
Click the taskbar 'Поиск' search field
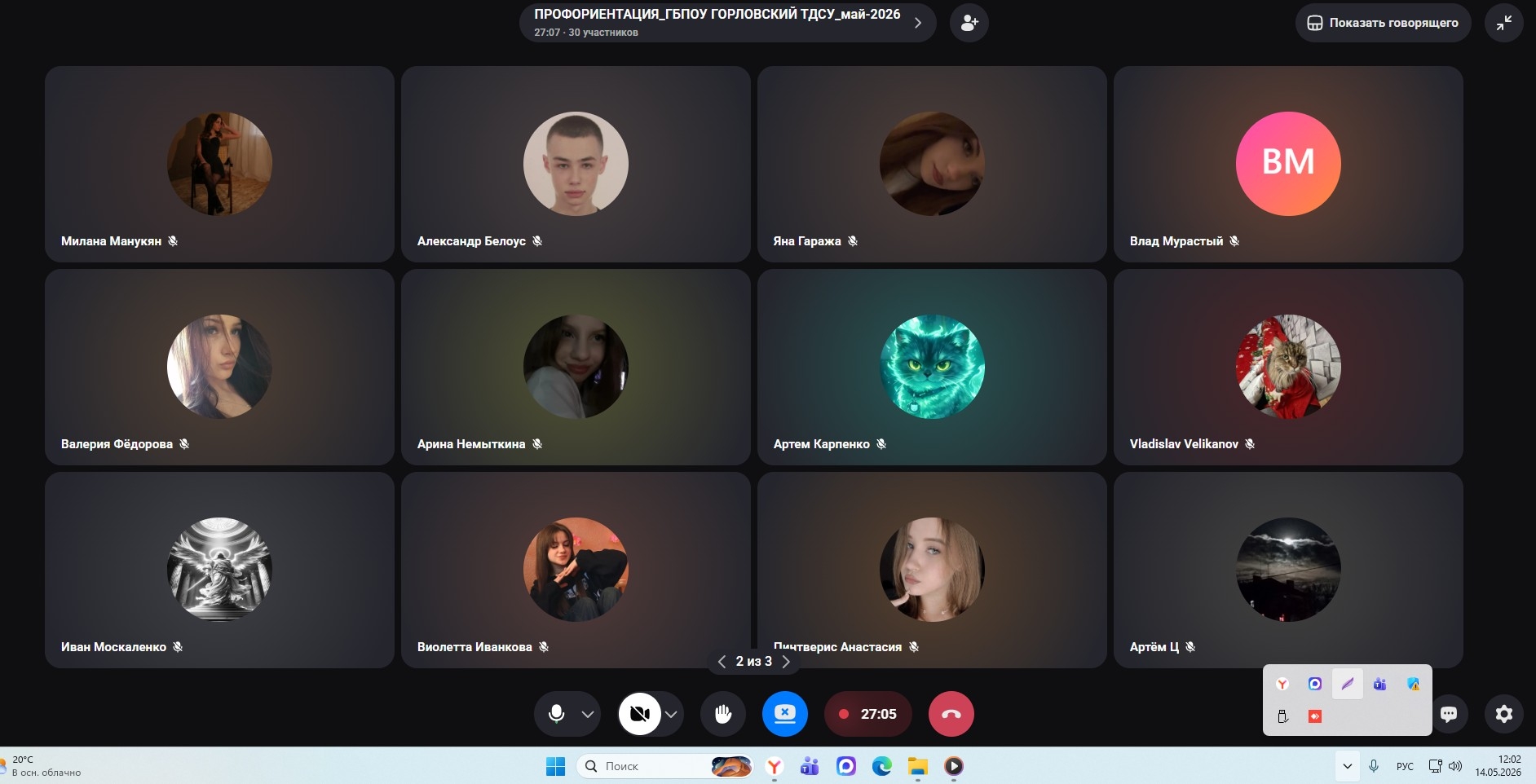[x=664, y=766]
